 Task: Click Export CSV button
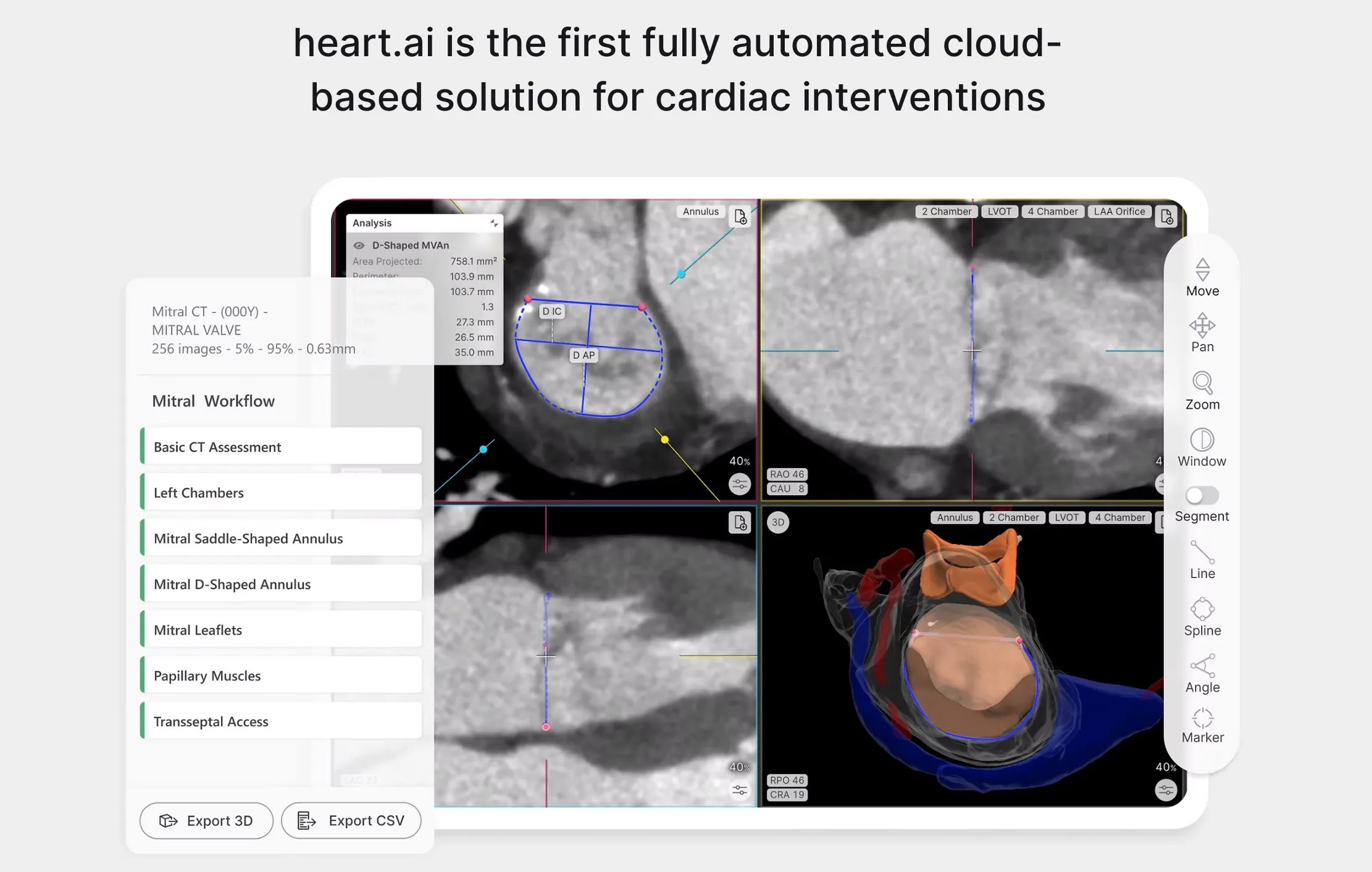pos(351,820)
